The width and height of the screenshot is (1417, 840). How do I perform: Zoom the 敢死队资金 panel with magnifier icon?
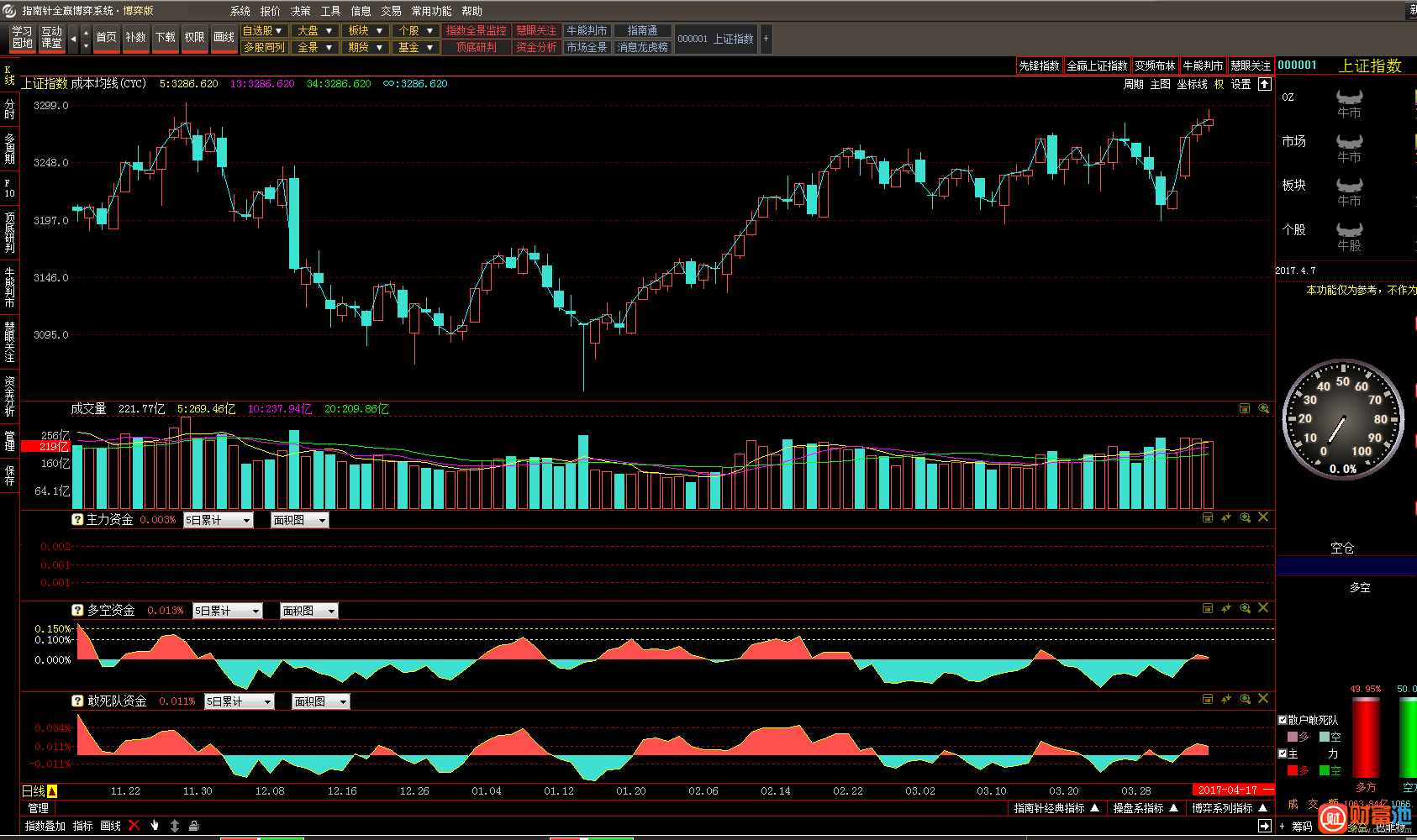[1245, 699]
